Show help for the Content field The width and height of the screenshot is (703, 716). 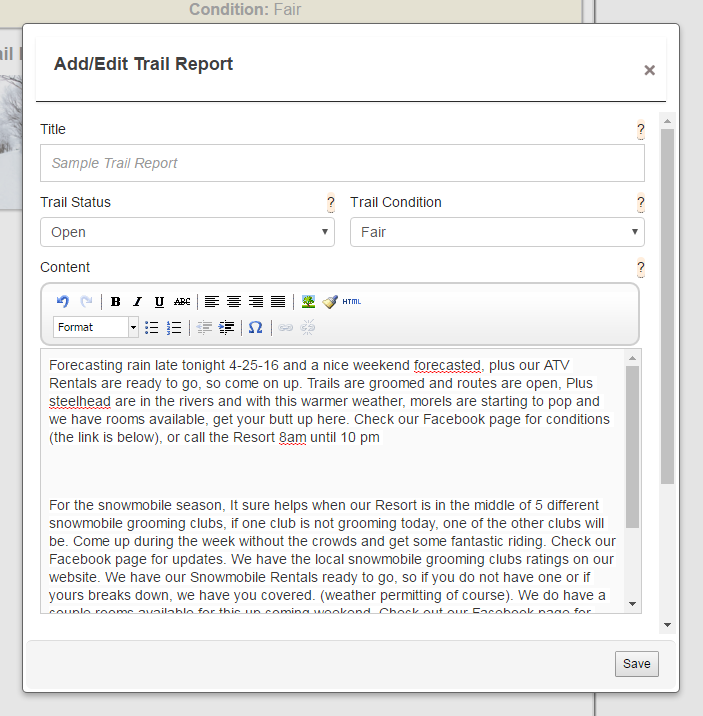640,268
